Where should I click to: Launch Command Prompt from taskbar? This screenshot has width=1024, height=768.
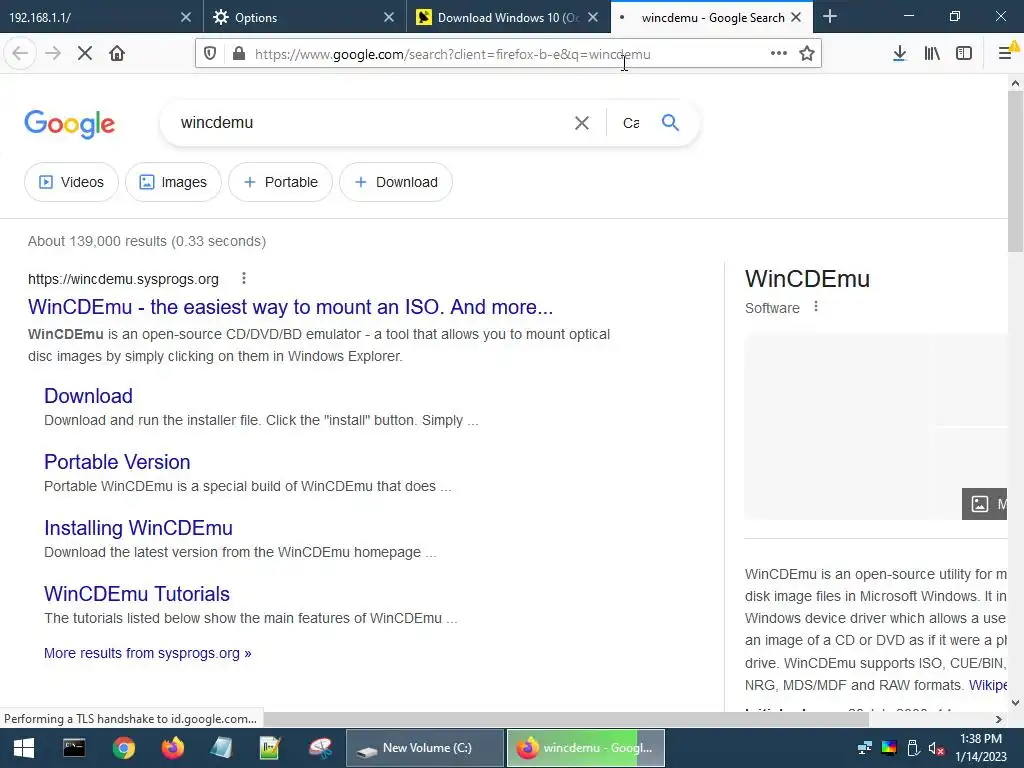pyautogui.click(x=74, y=748)
